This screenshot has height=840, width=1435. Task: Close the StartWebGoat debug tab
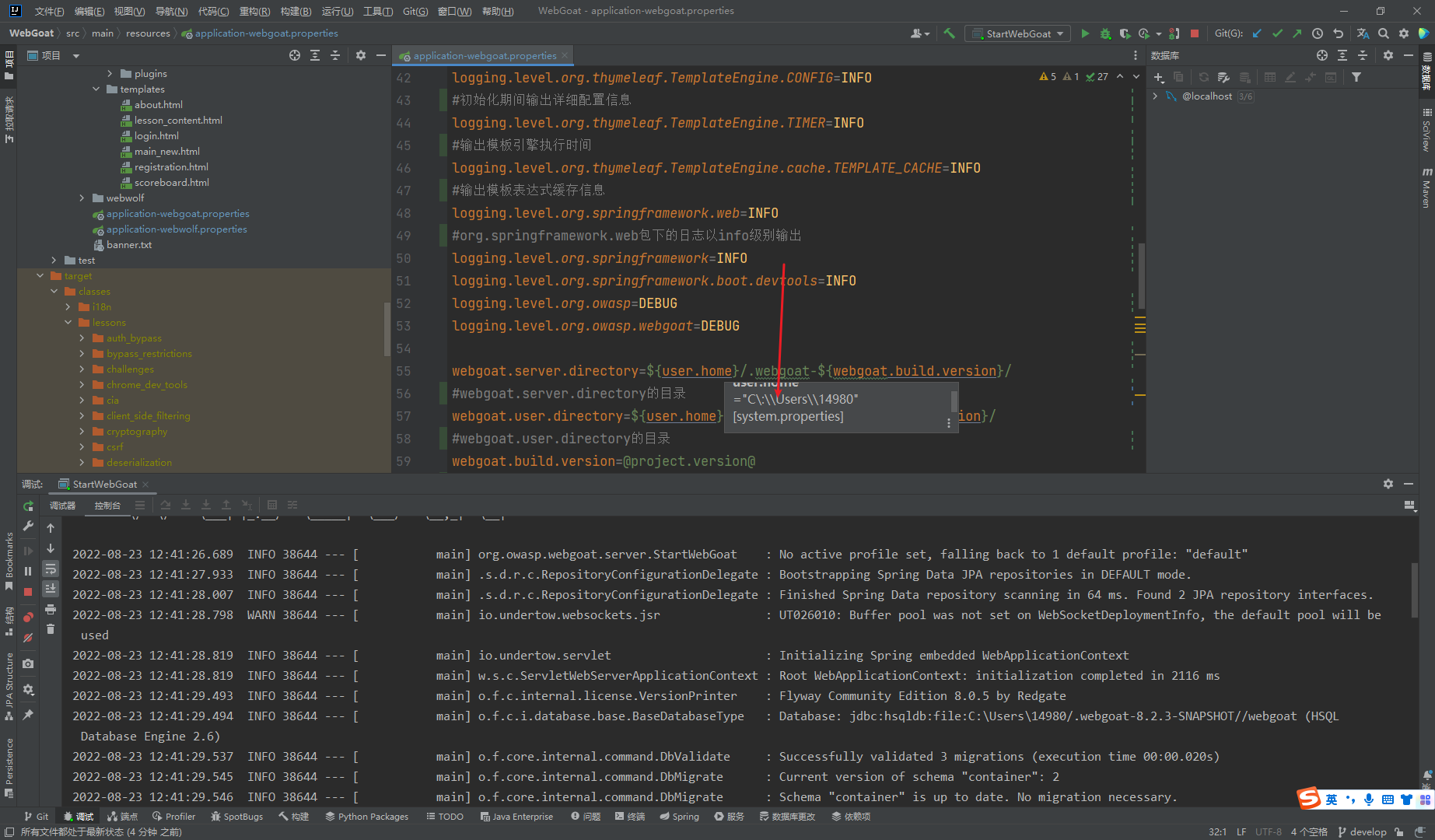[x=145, y=485]
